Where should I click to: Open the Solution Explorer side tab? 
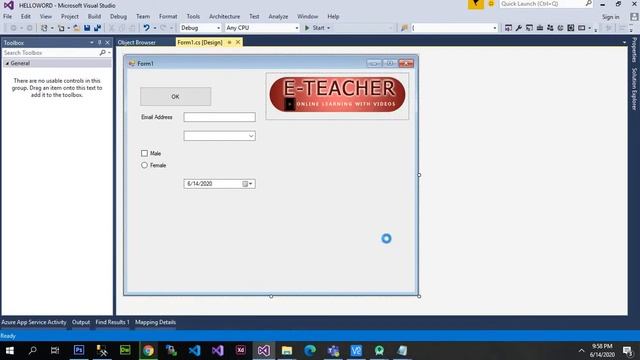[x=634, y=89]
